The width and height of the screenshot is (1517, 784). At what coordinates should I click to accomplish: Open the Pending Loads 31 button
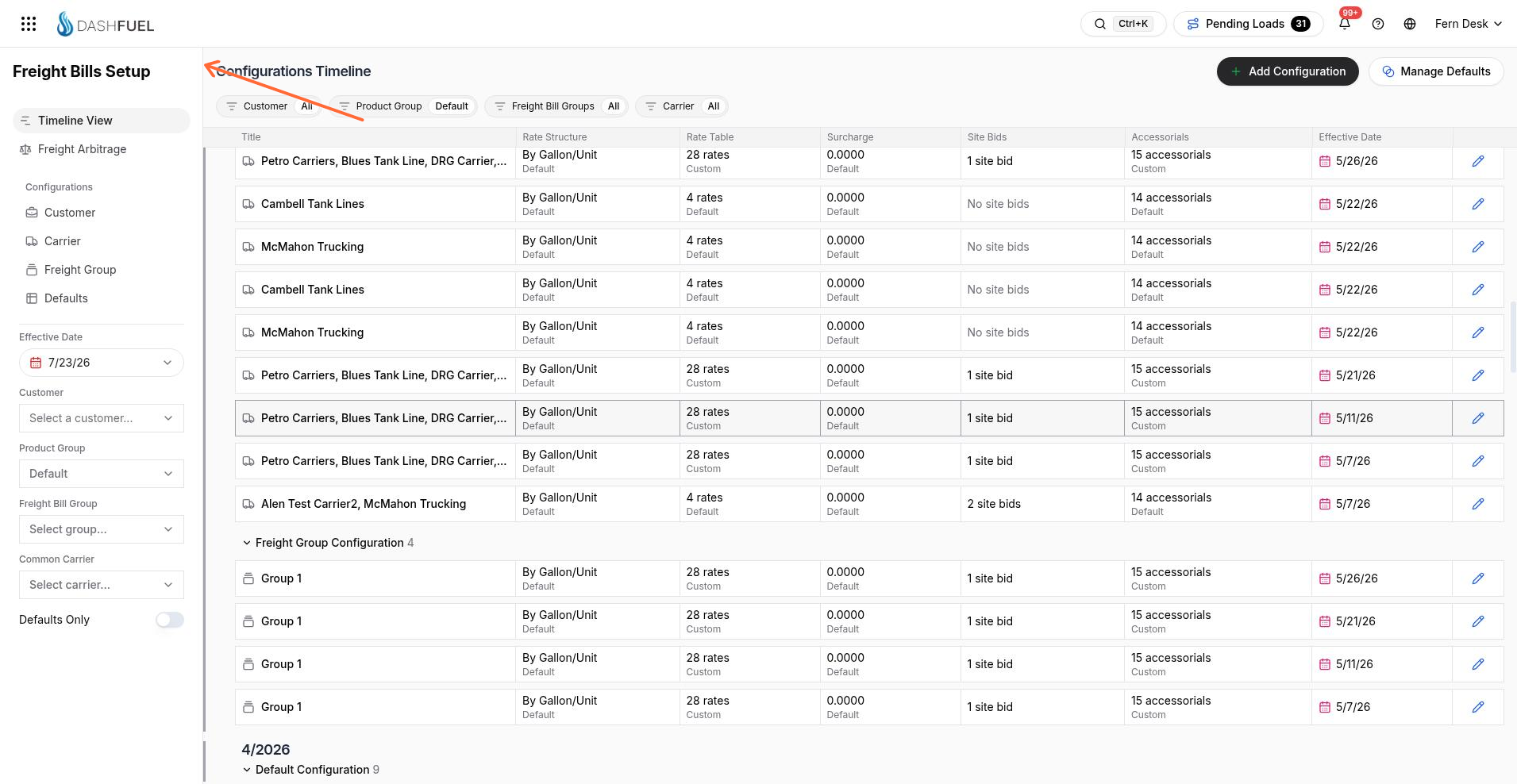1249,24
